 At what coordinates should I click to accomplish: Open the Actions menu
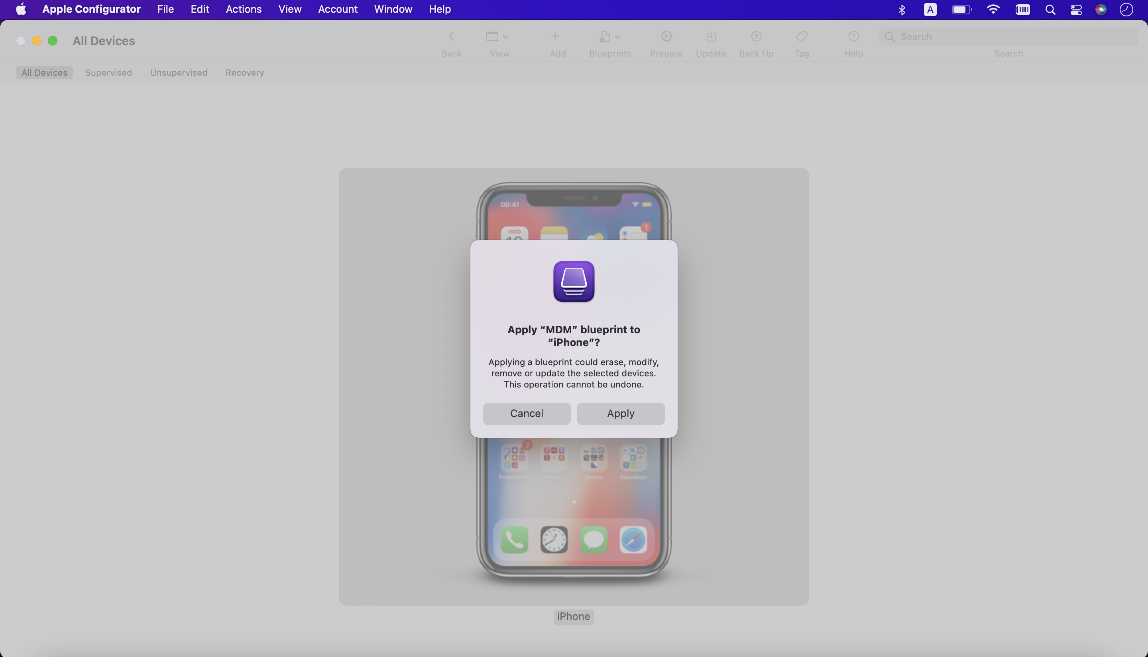point(244,10)
